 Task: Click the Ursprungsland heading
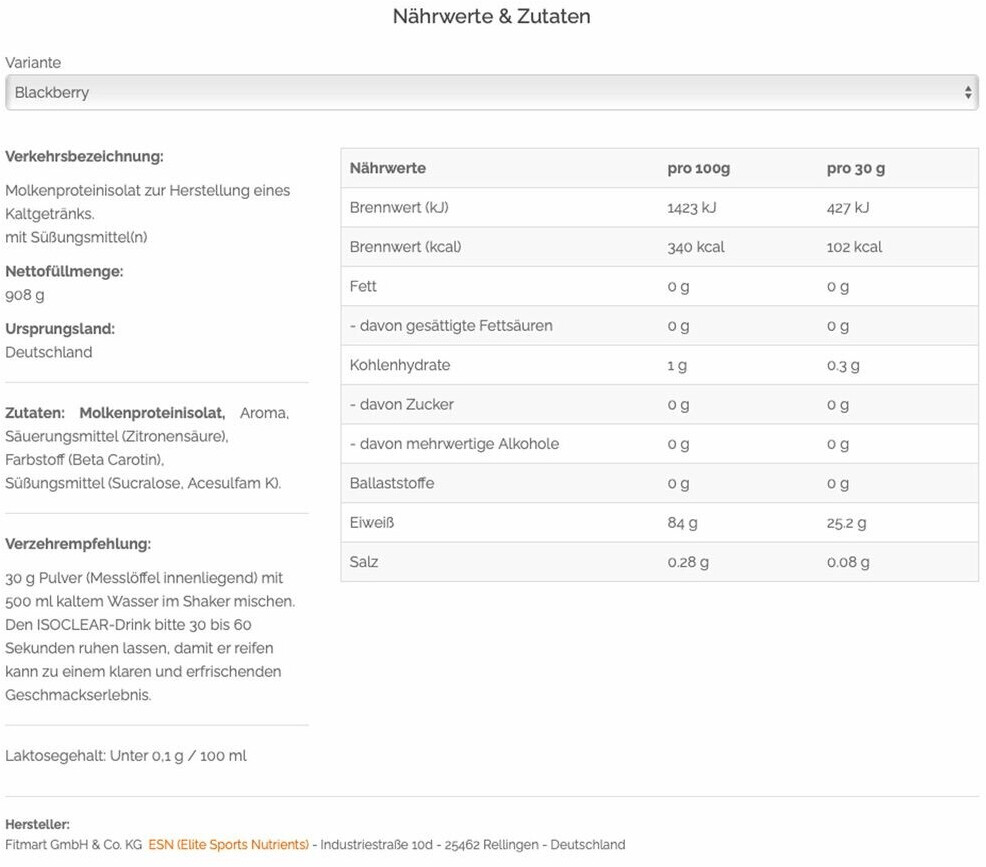[x=60, y=329]
